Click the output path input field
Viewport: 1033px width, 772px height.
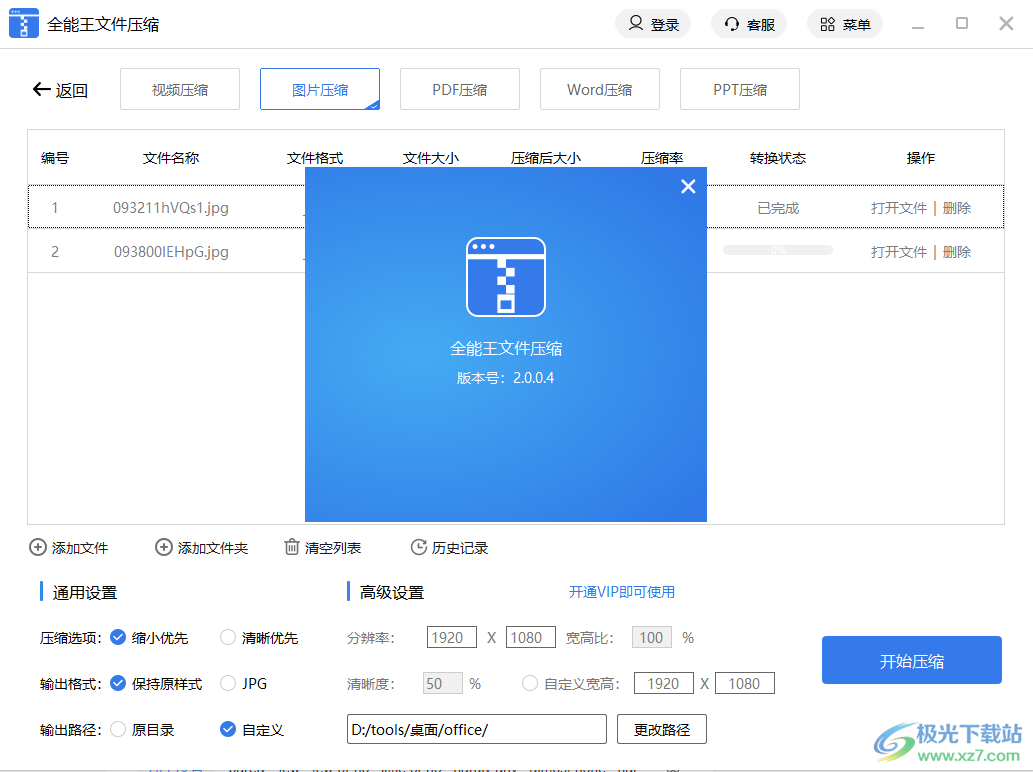pyautogui.click(x=476, y=729)
